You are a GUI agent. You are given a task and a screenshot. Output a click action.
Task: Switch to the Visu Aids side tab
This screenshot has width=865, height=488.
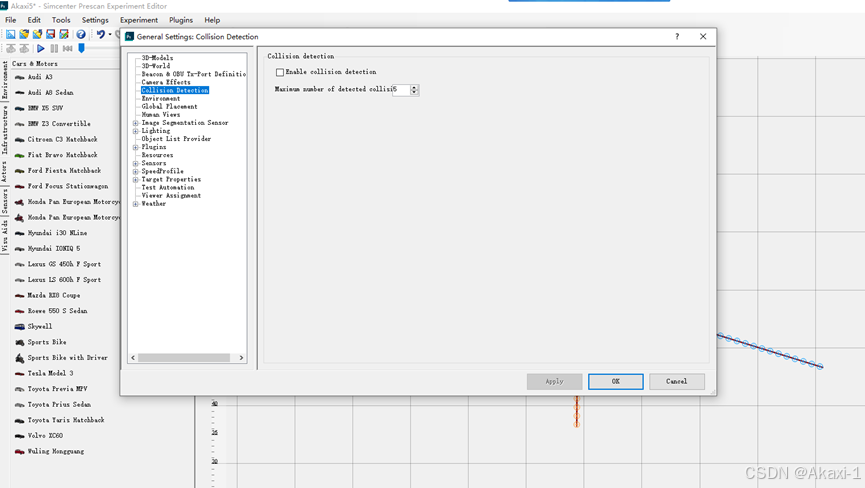tap(4, 236)
